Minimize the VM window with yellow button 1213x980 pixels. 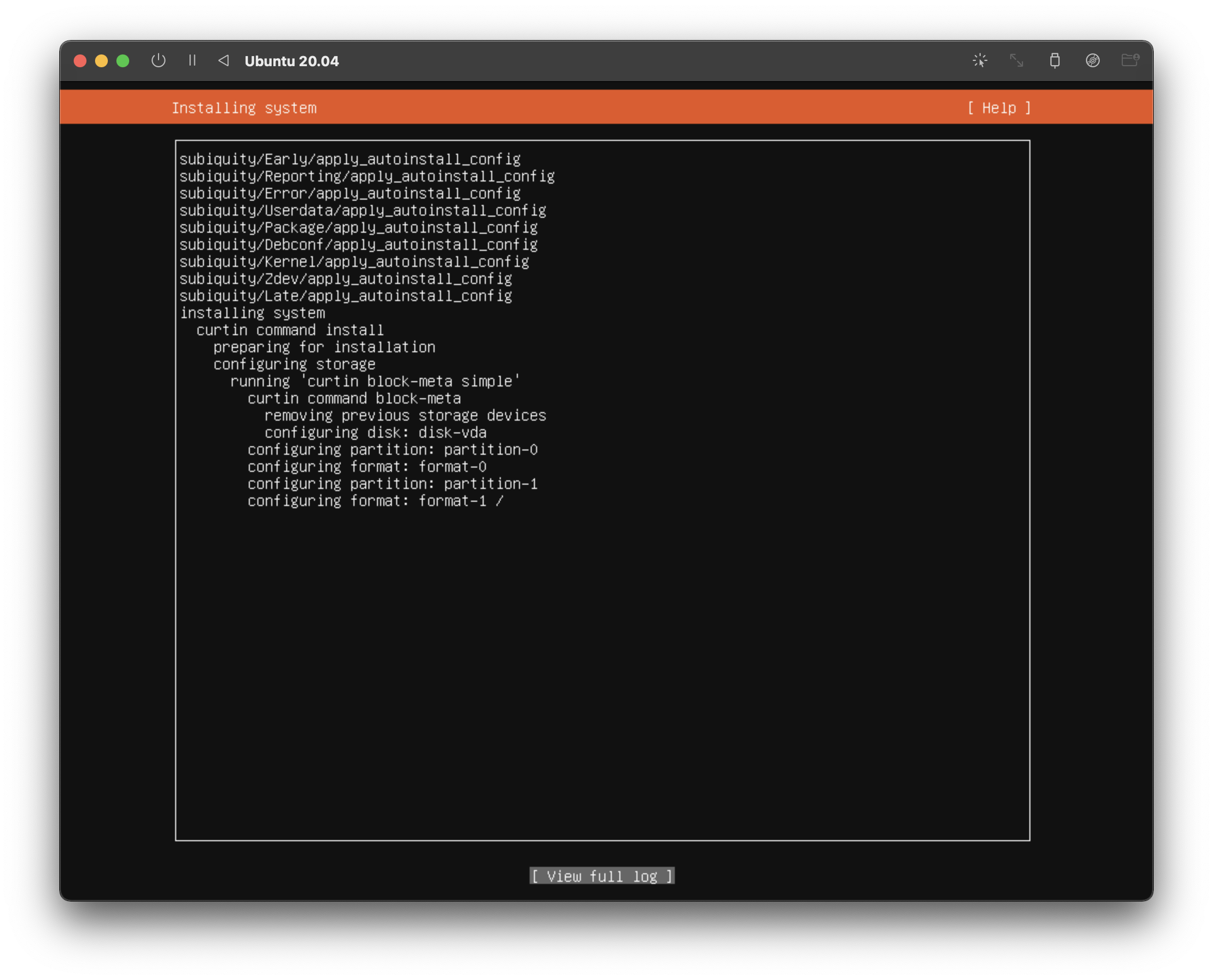(101, 61)
